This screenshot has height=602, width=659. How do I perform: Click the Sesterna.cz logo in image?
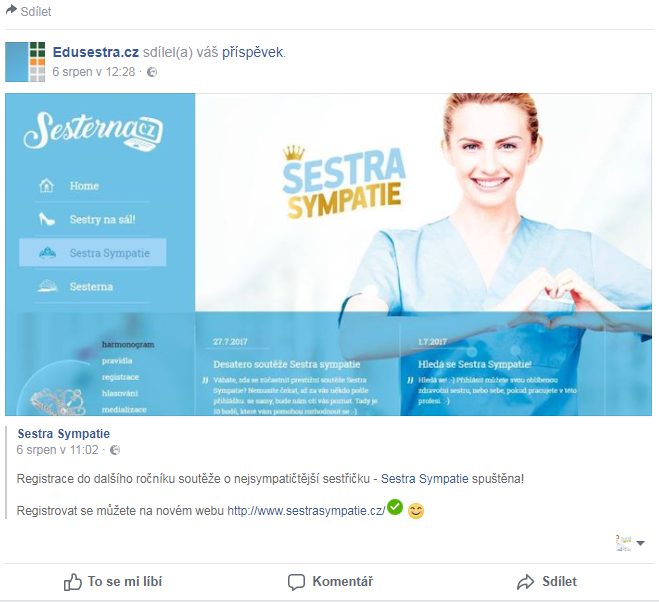[93, 131]
